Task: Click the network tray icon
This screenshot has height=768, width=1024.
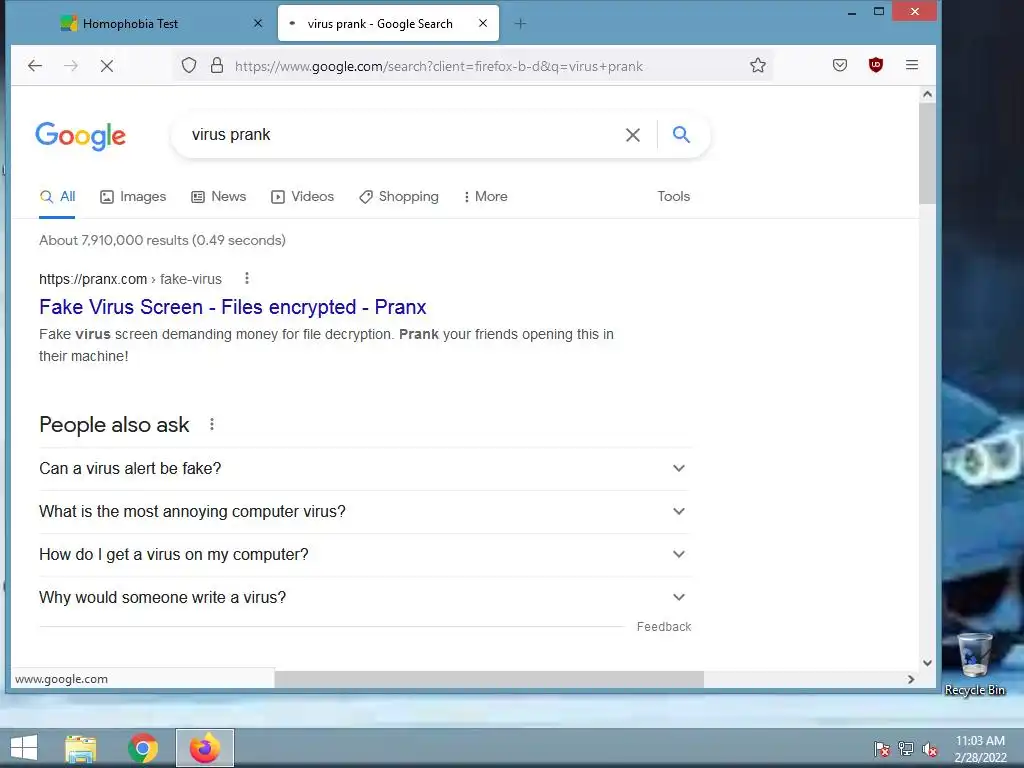Action: click(x=906, y=749)
